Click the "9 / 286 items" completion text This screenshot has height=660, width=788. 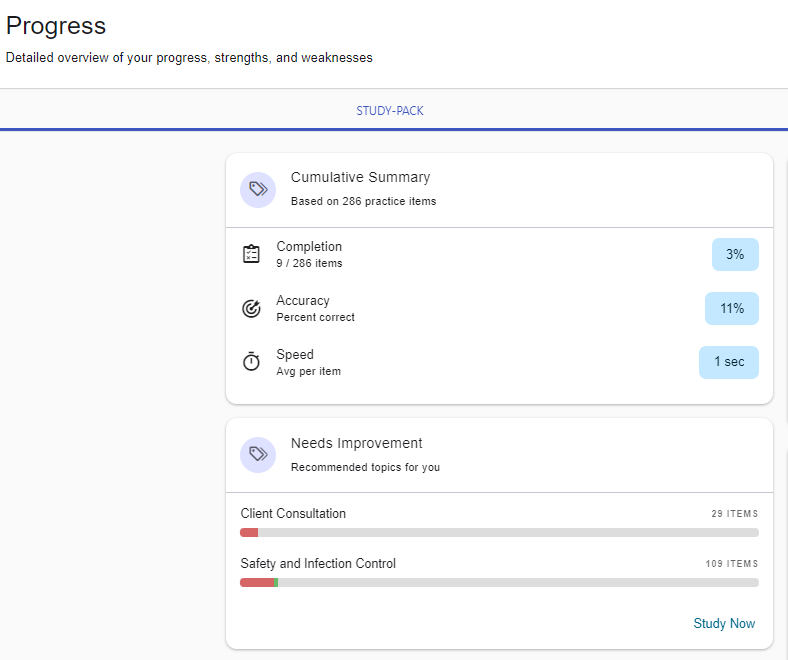click(309, 264)
